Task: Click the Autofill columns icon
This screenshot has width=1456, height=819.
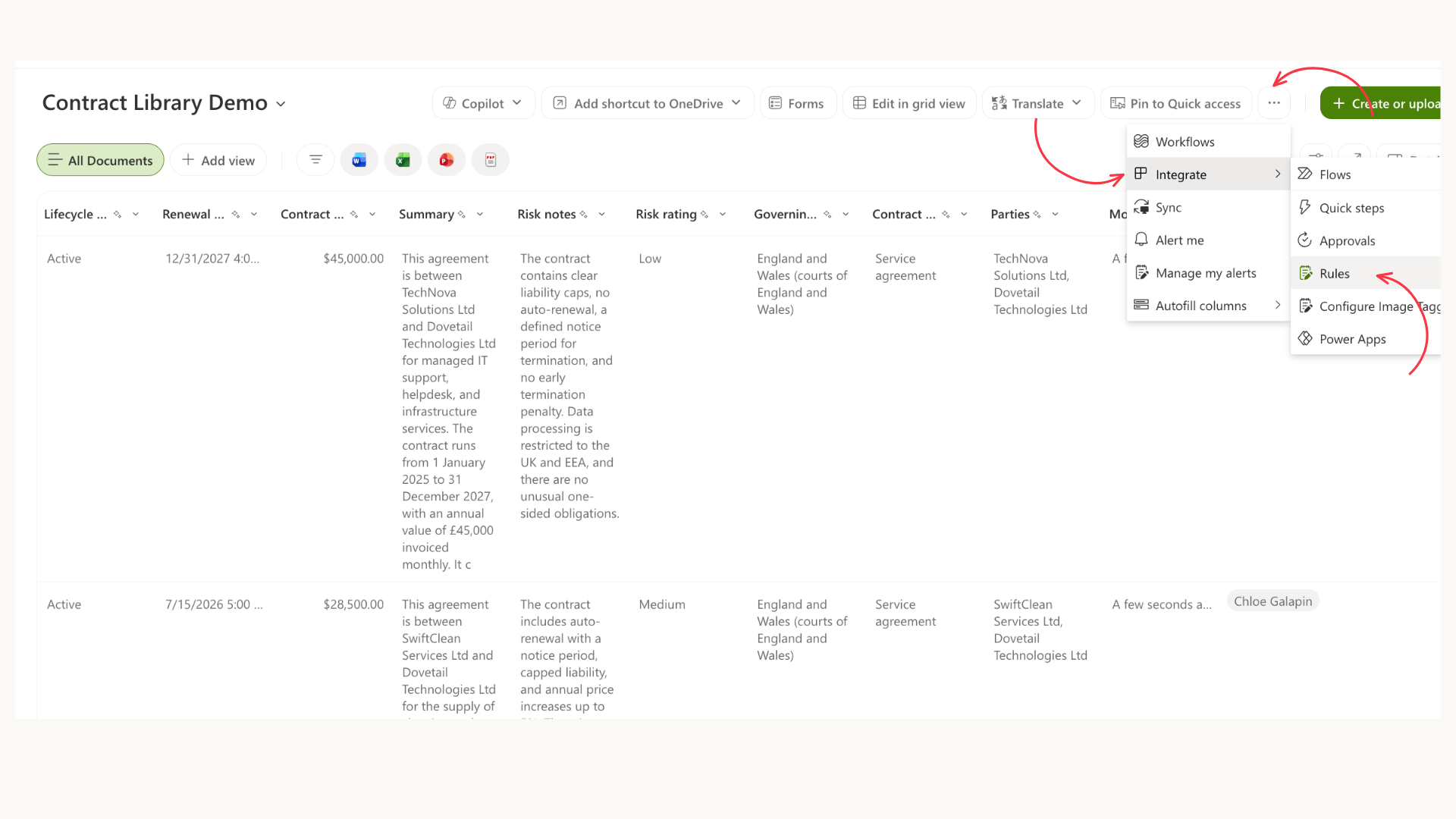Action: tap(1141, 305)
